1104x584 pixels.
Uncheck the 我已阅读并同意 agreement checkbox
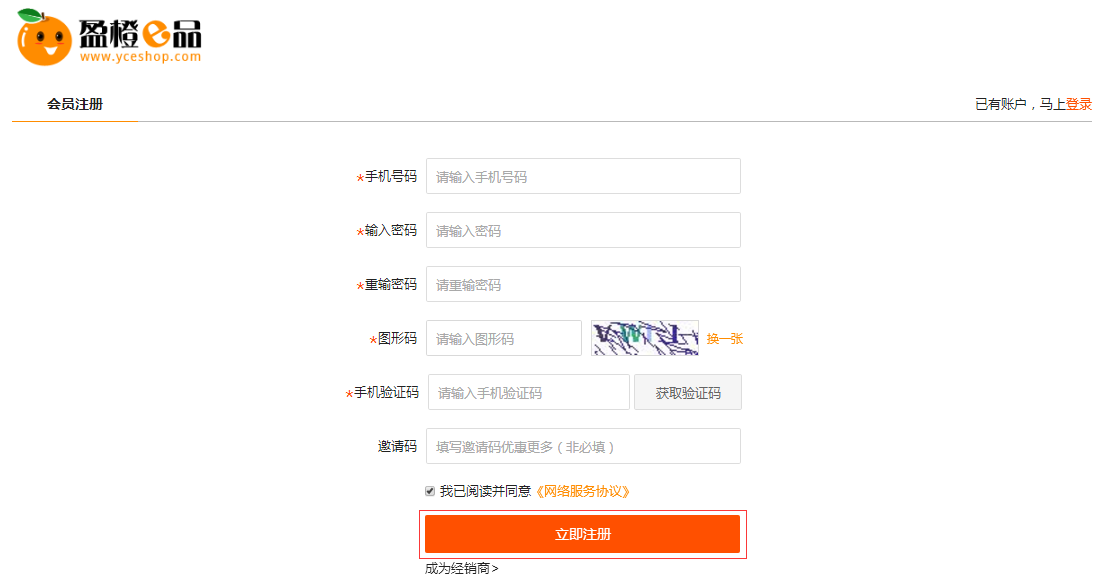click(x=431, y=491)
